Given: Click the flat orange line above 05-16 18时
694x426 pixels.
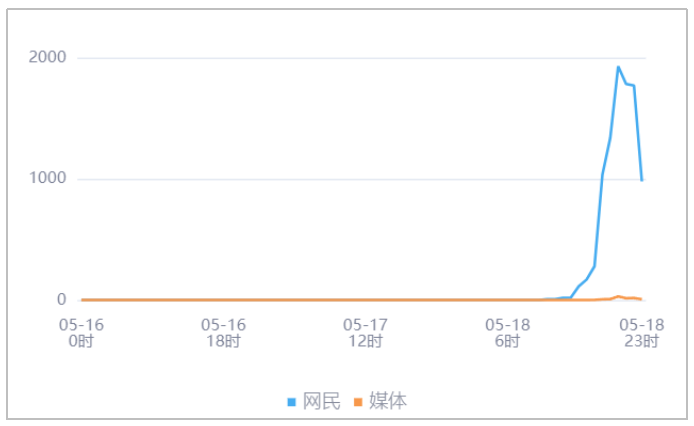Looking at the screenshot, I should click(223, 300).
